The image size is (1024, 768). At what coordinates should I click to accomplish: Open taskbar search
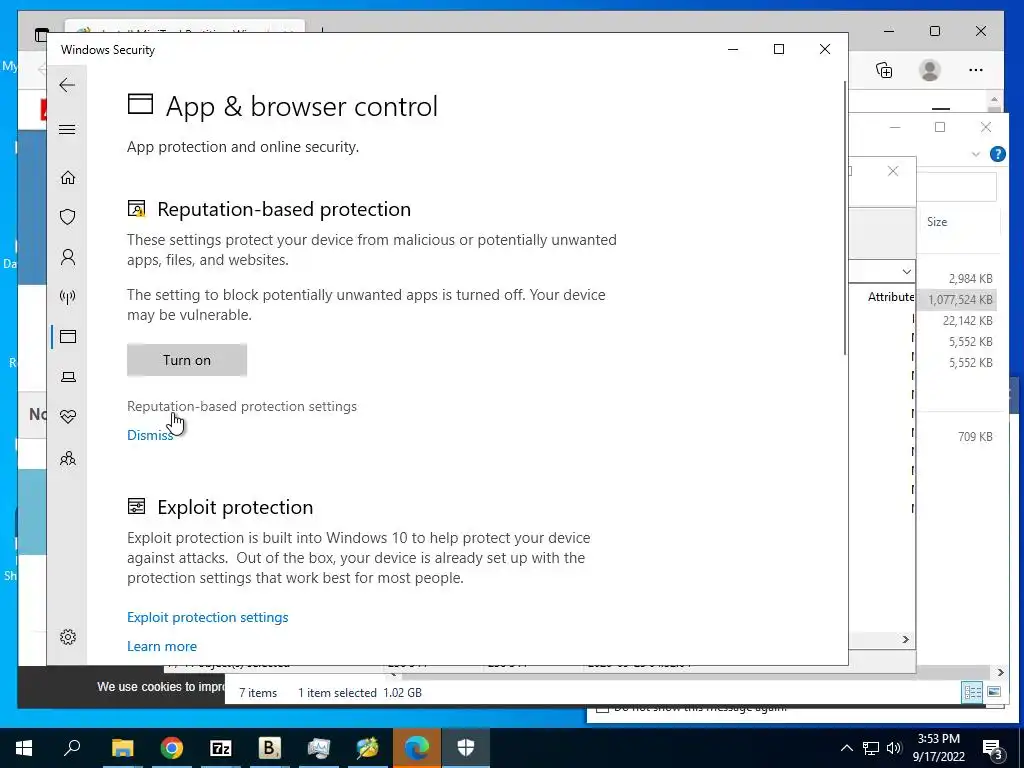tap(72, 748)
